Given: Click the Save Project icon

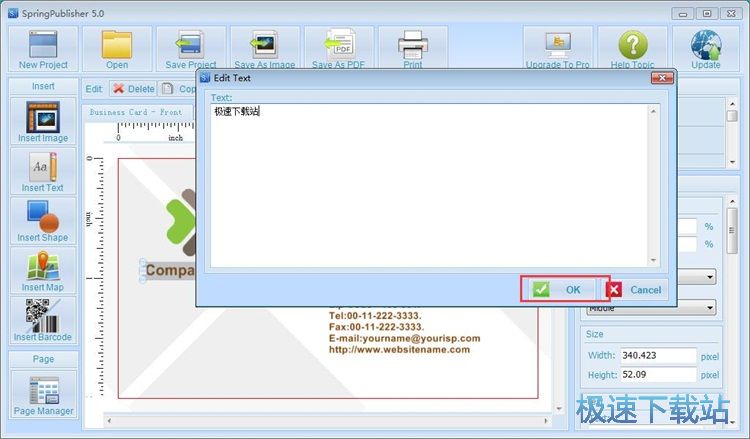Looking at the screenshot, I should point(190,49).
